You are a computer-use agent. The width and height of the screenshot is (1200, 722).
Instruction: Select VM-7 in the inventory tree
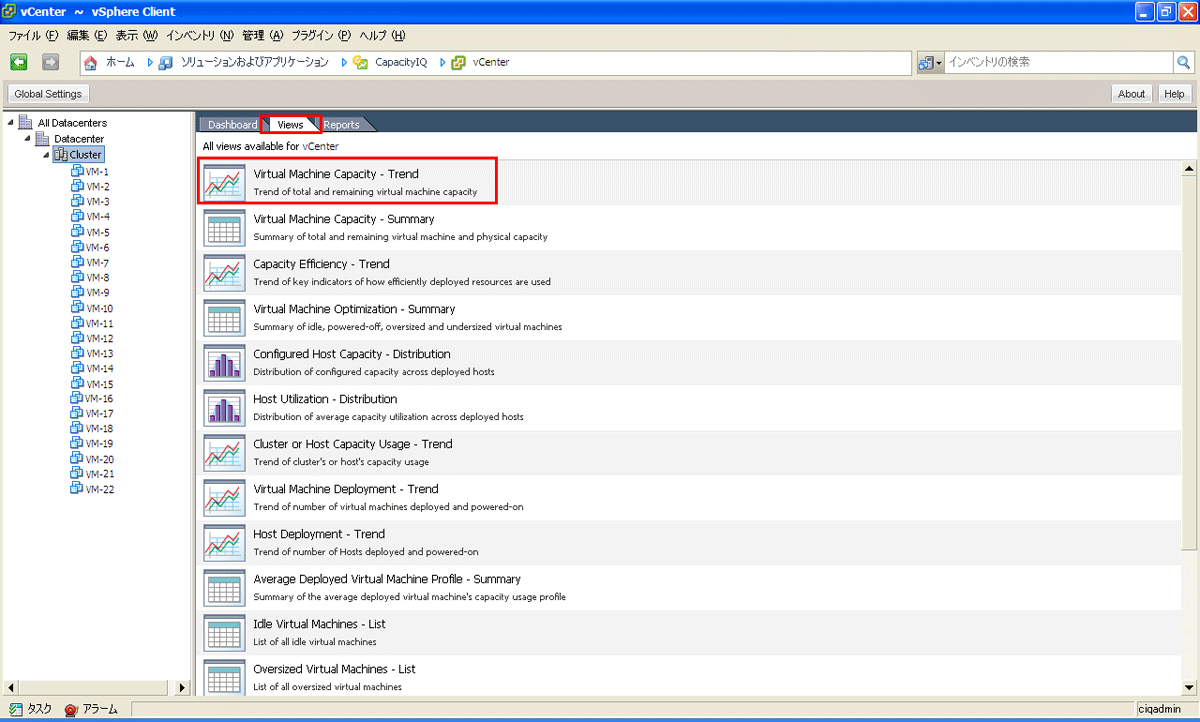click(x=98, y=262)
